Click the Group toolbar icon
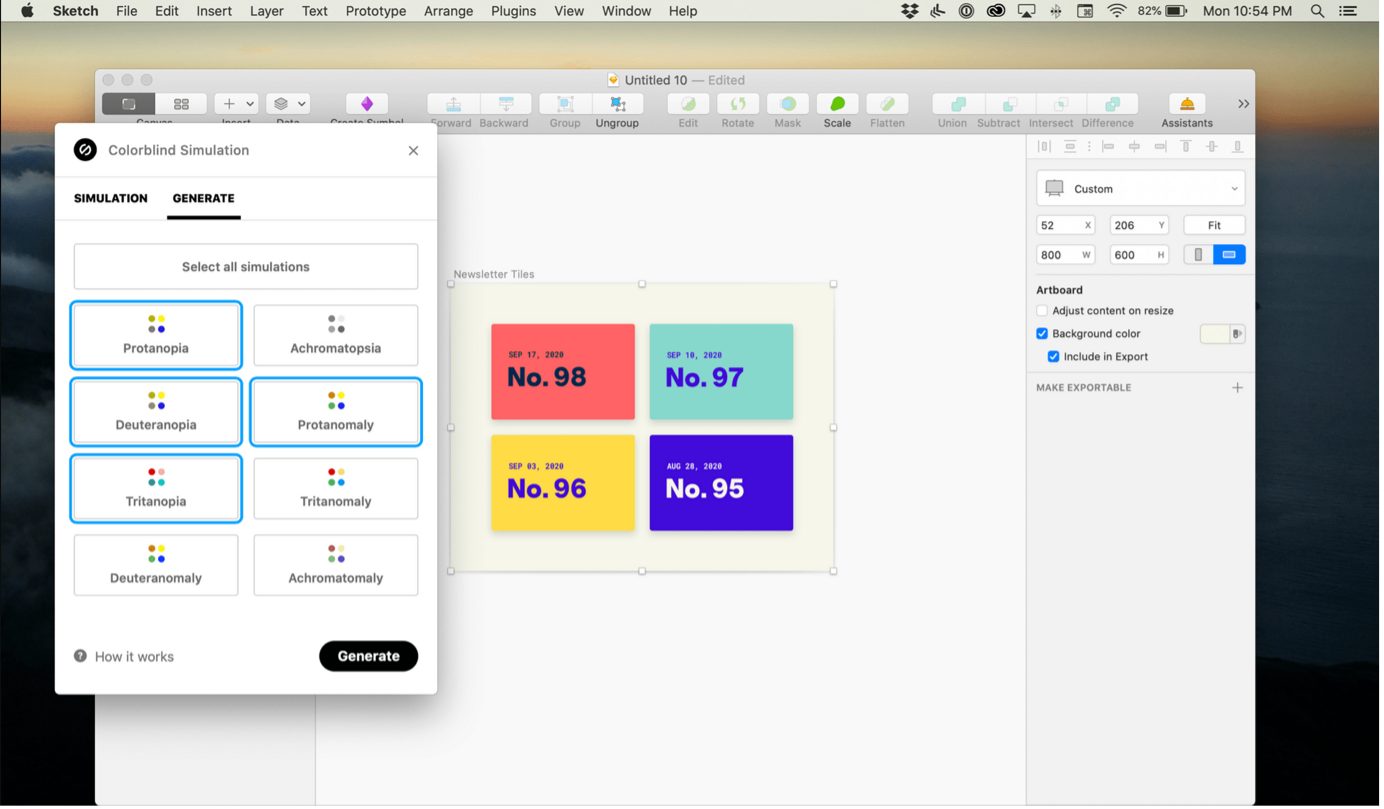Viewport: 1384px width, 809px height. [566, 104]
